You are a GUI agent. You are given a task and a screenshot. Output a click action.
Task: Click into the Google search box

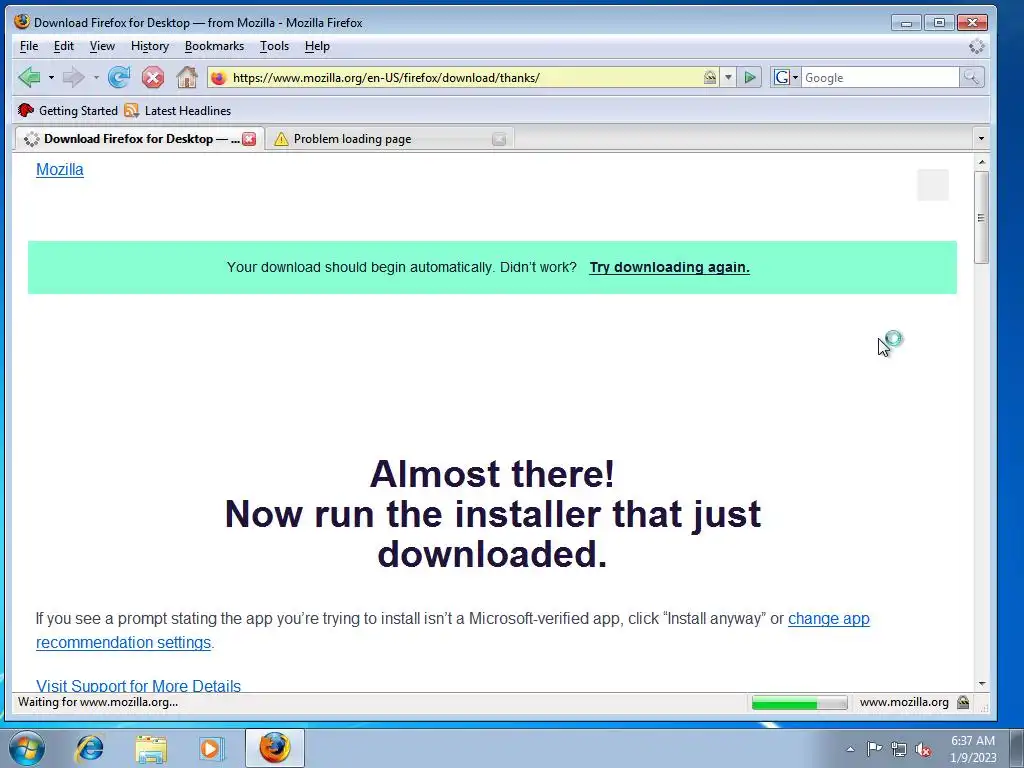(x=880, y=78)
